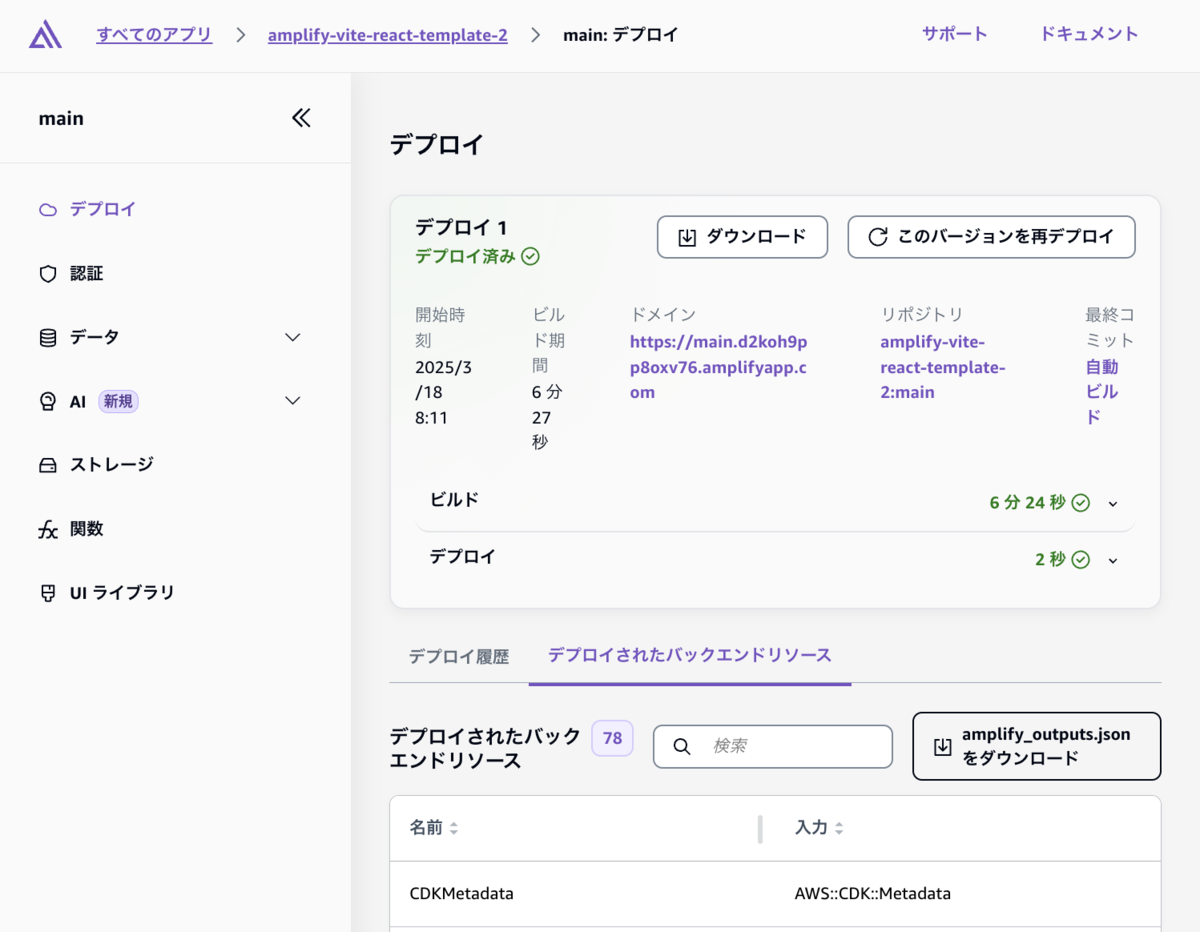Click the 6 分 24 秒 build duration
The width and height of the screenshot is (1200, 932).
[1027, 503]
